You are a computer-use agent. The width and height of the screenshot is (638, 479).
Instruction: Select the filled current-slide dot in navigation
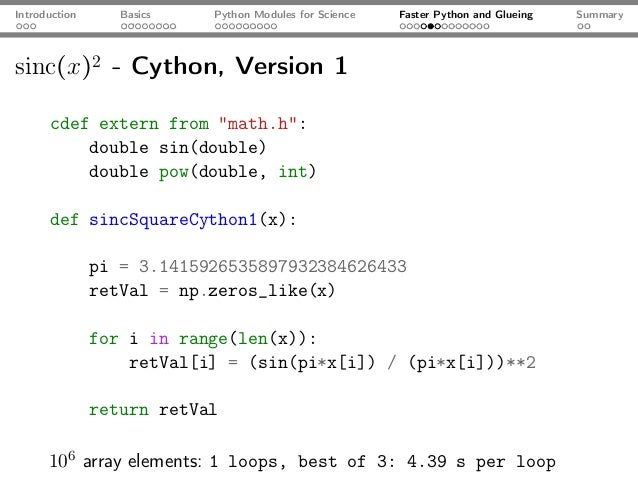click(x=431, y=26)
